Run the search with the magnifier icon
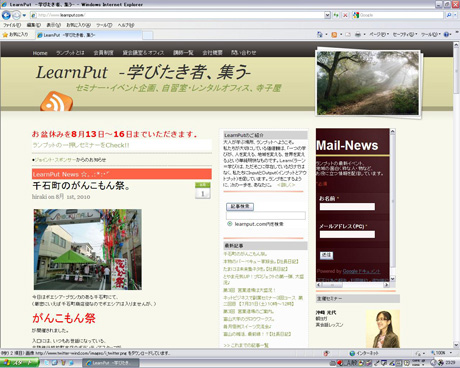 pos(449,15)
